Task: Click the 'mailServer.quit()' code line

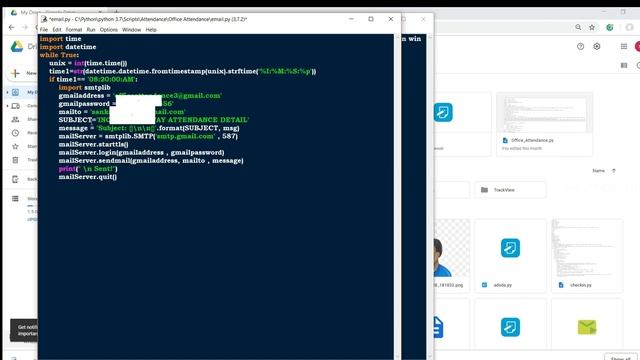Action: pyautogui.click(x=88, y=177)
